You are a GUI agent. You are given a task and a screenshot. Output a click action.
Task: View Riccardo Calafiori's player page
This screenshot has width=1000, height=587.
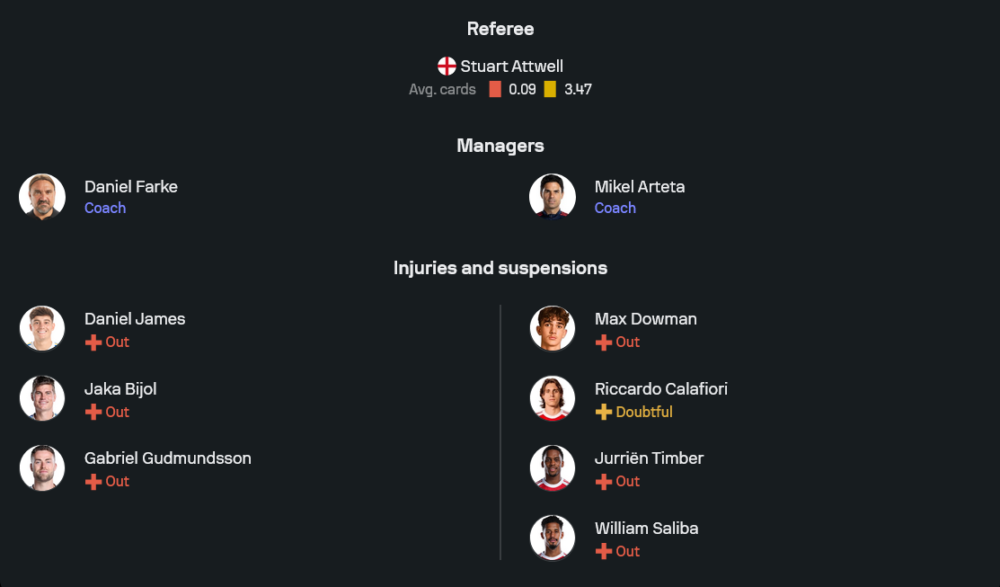pos(661,389)
